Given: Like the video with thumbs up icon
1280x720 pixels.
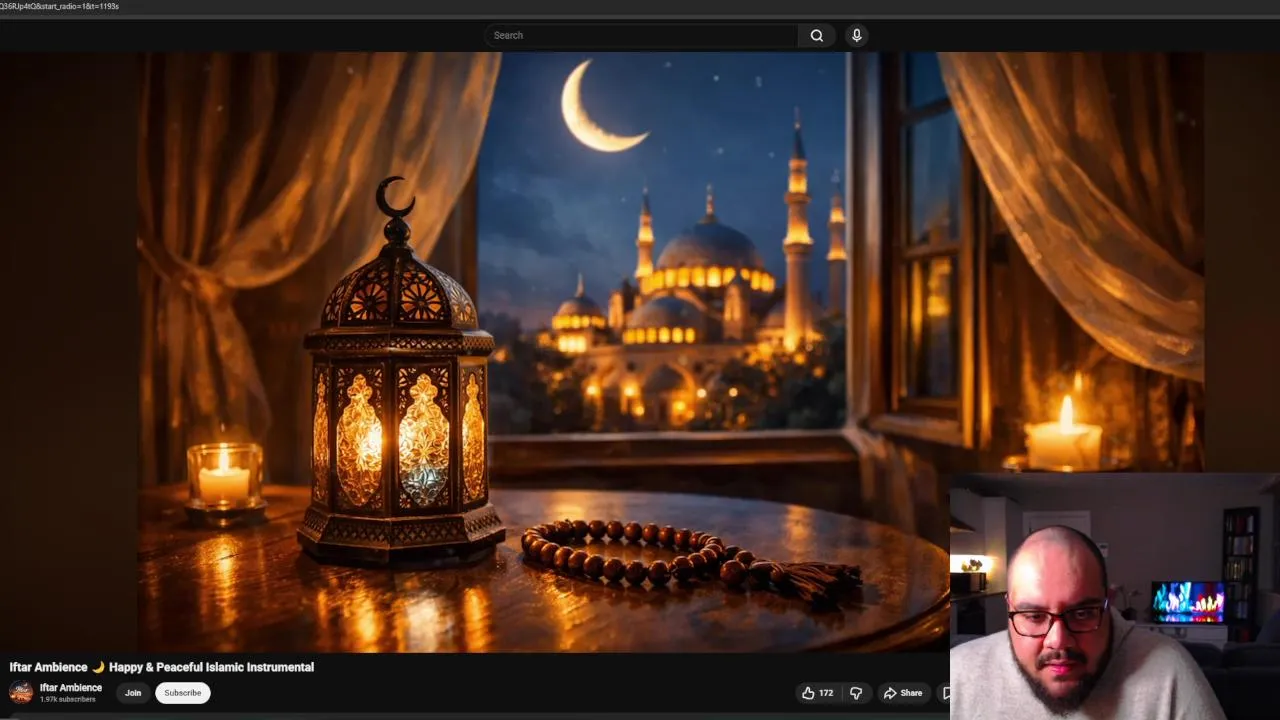Looking at the screenshot, I should click(x=817, y=693).
